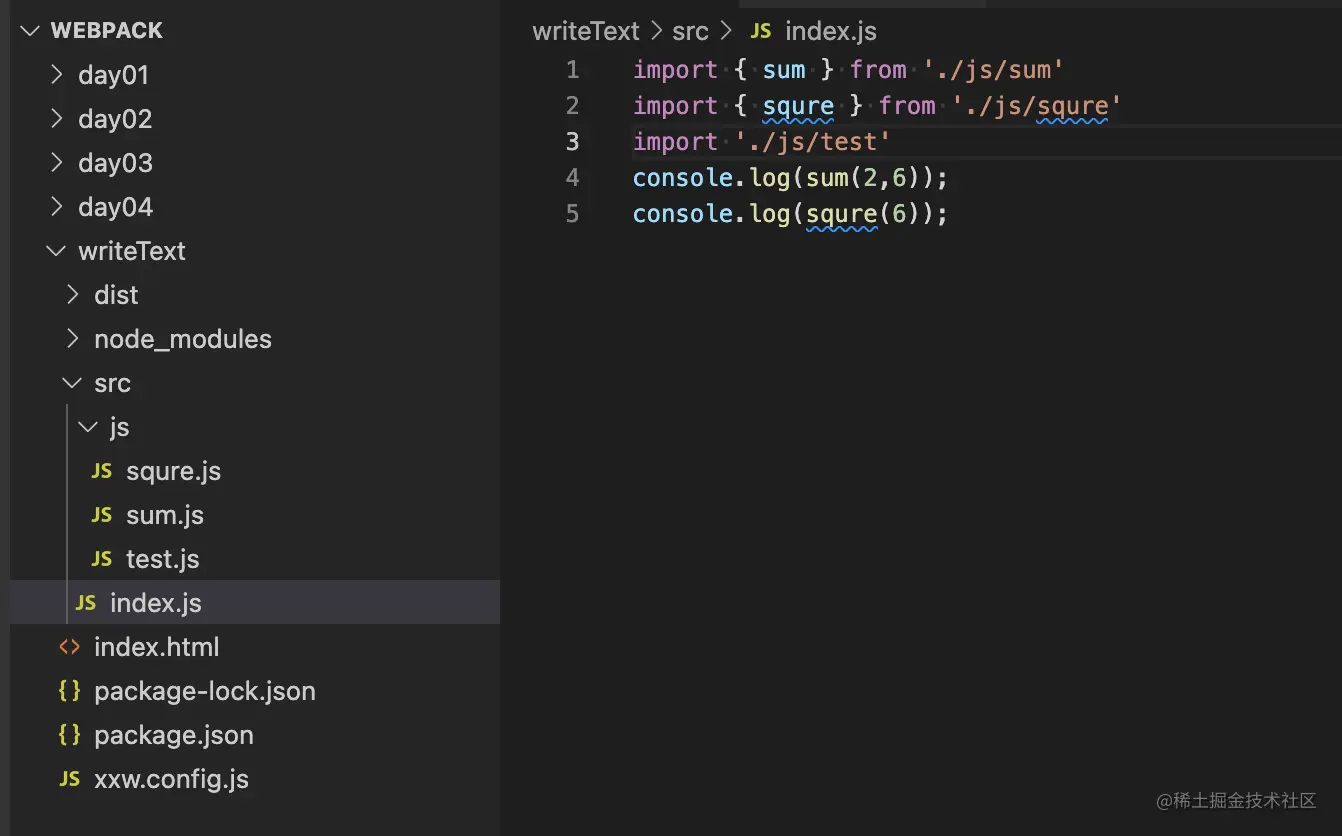Click the './js/squre' import path string
Screen dimensions: 1342x836
point(1037,105)
